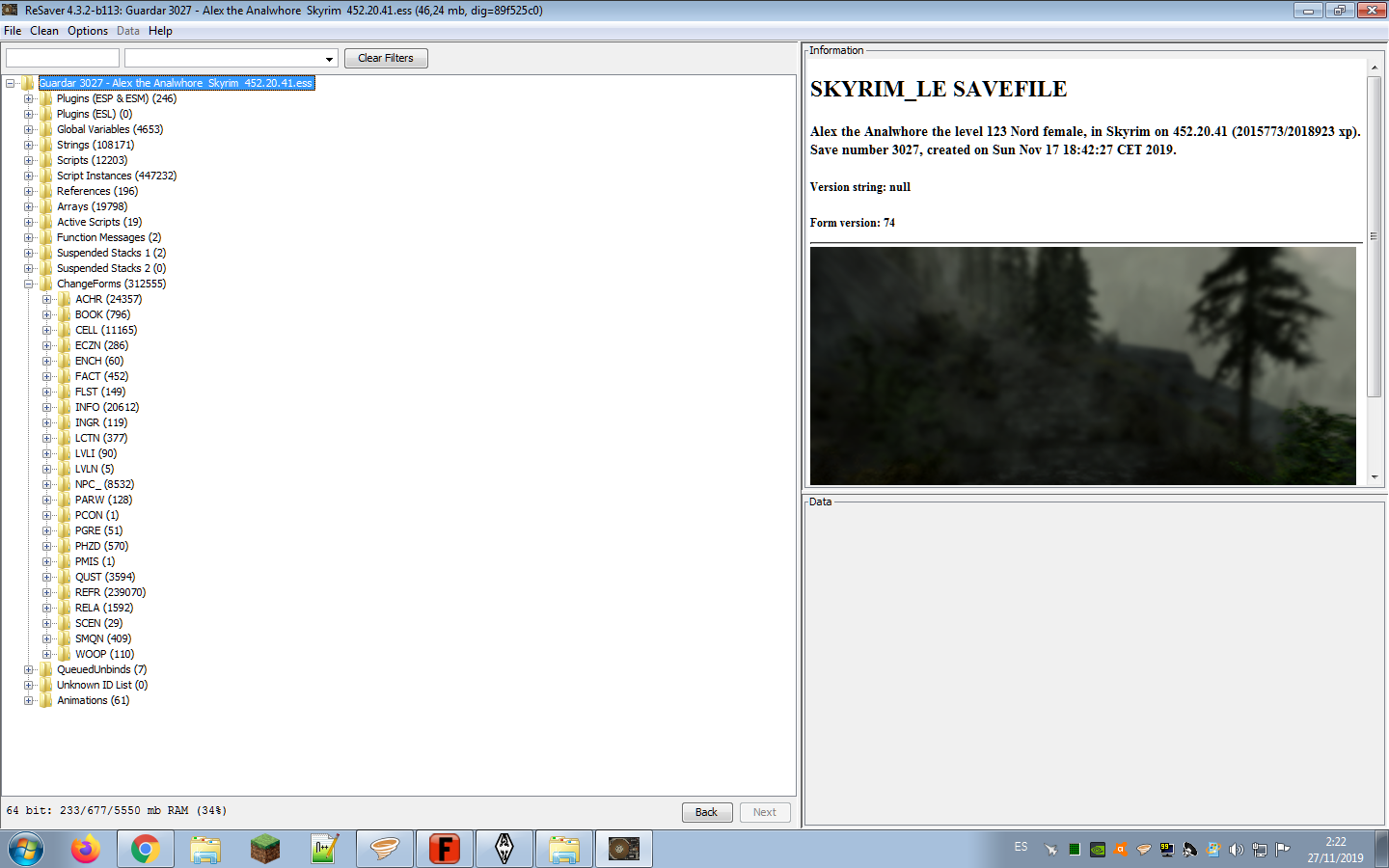Viewport: 1389px width, 868px height.
Task: Click the Information panel scrollbar down arrow
Action: click(1375, 477)
